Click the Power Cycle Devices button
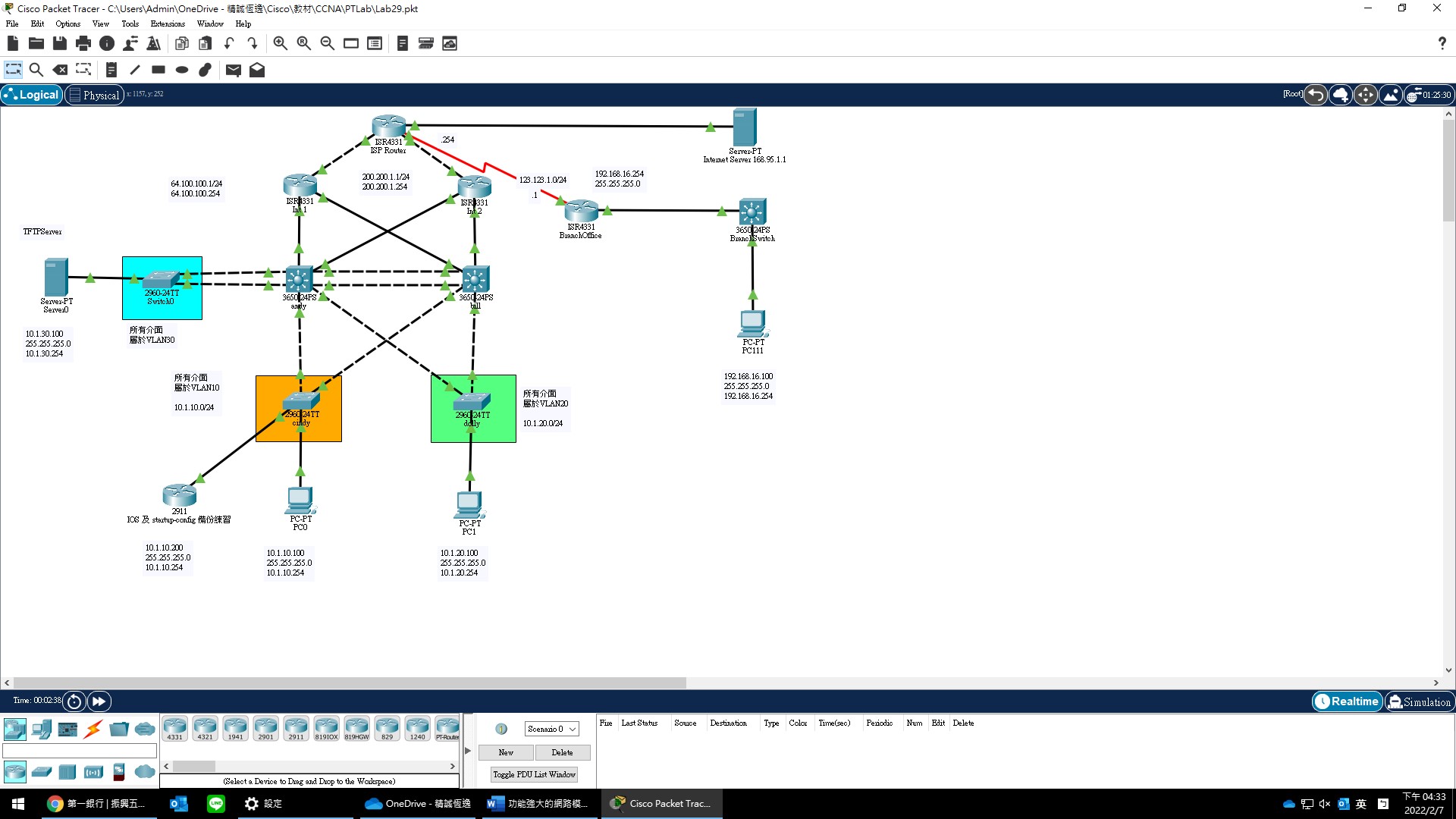 coord(74,701)
